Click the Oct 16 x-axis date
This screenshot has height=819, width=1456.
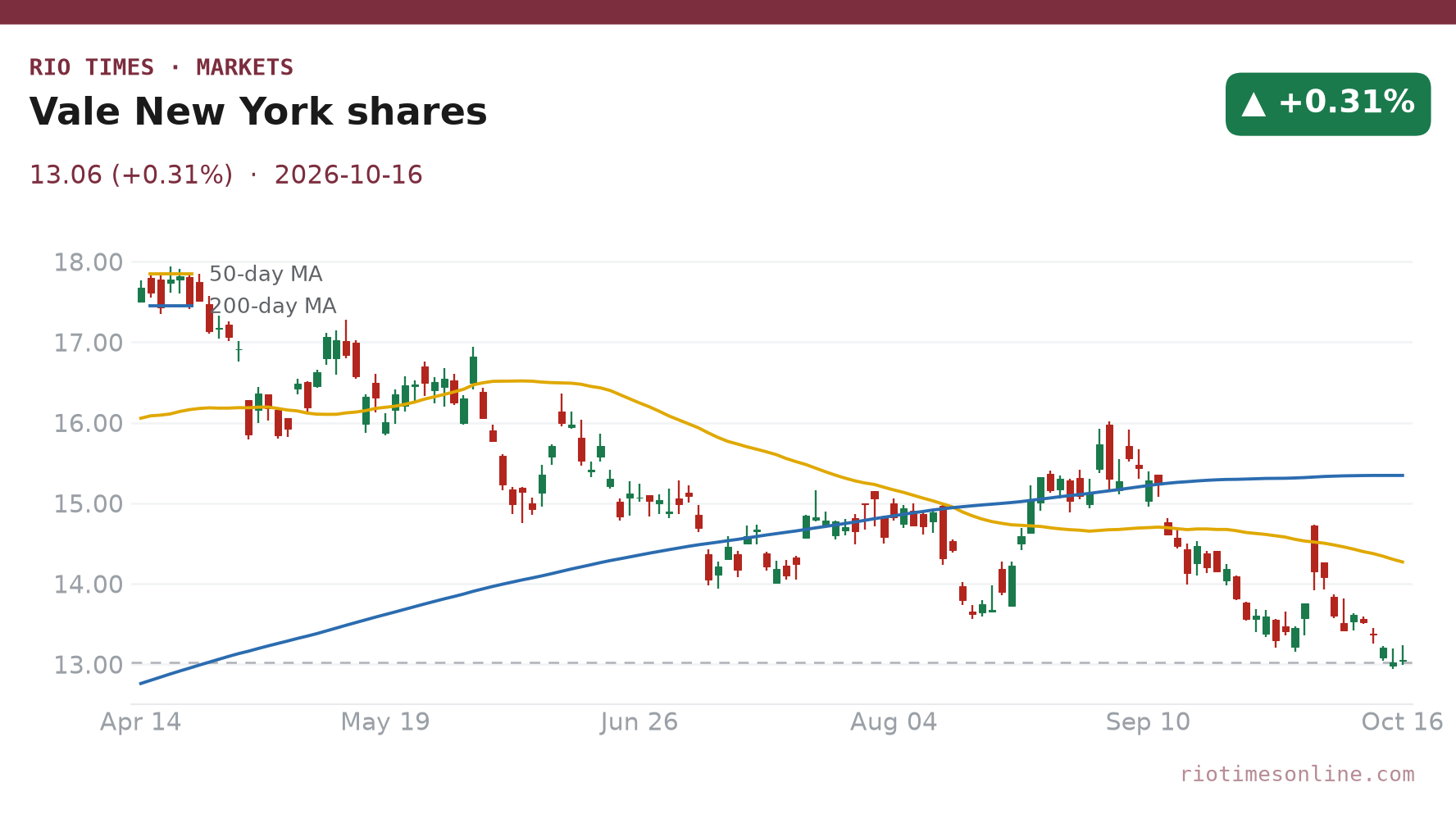pos(1402,722)
